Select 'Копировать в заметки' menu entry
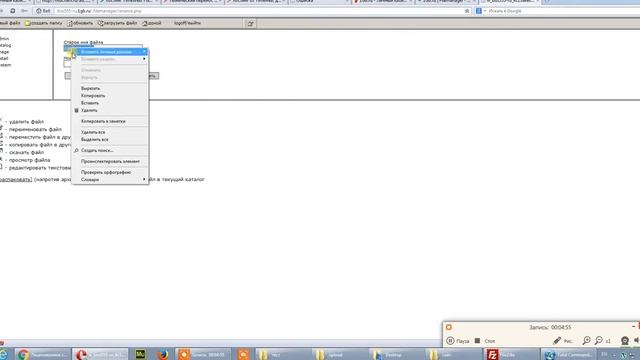The width and height of the screenshot is (640, 360). point(110,121)
